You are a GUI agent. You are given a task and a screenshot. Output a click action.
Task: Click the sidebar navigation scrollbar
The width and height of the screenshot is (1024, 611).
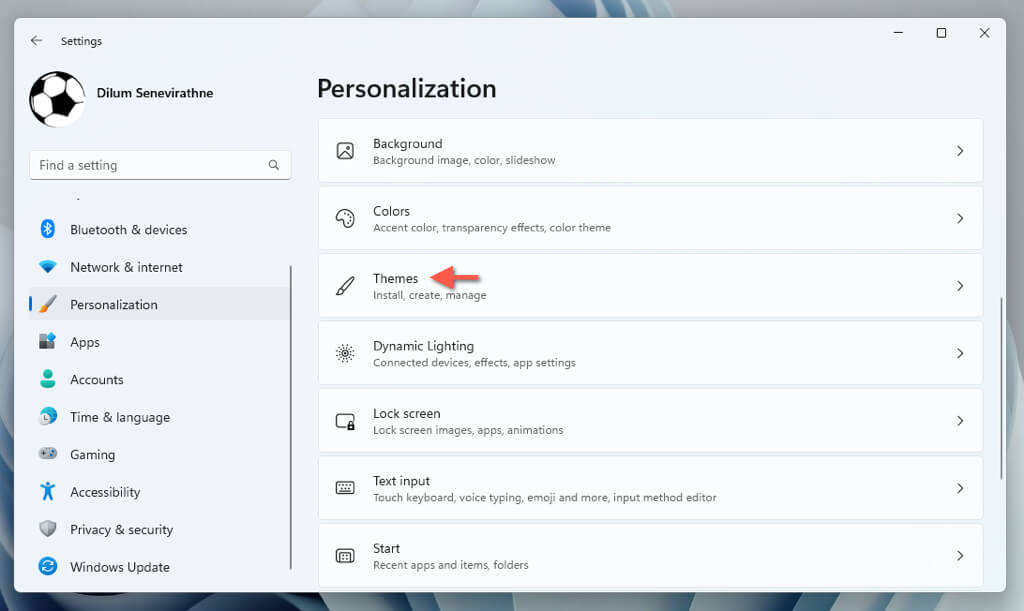click(x=291, y=418)
